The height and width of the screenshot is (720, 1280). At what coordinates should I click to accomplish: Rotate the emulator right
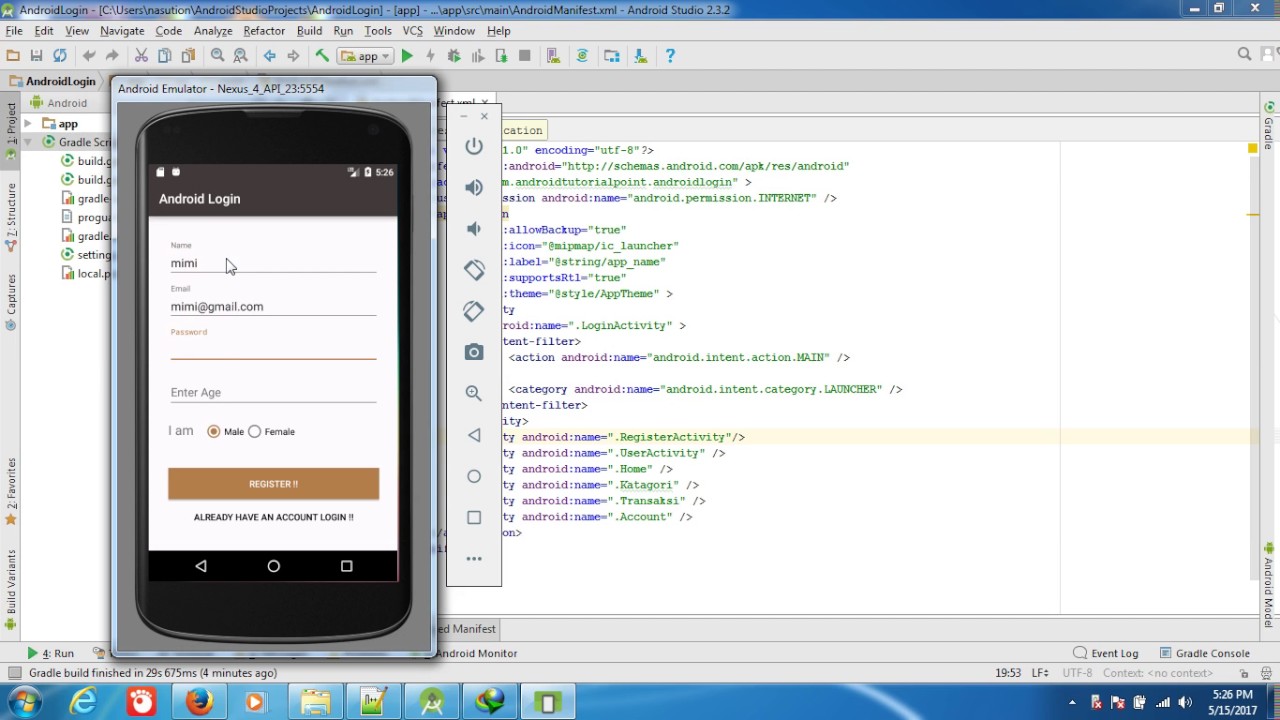pos(474,311)
